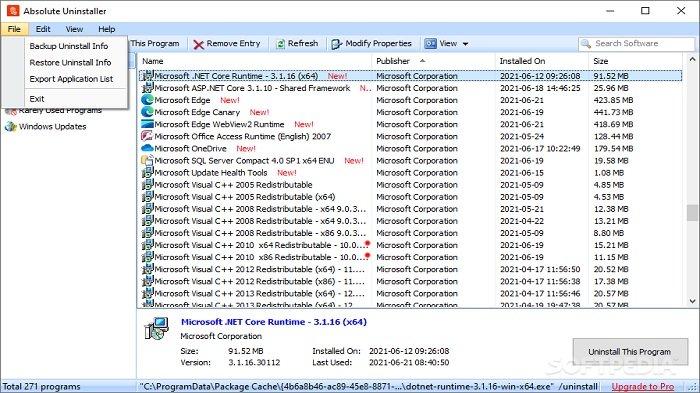Open the View toolbar dropdown arrow
The height and width of the screenshot is (393, 700).
click(465, 44)
